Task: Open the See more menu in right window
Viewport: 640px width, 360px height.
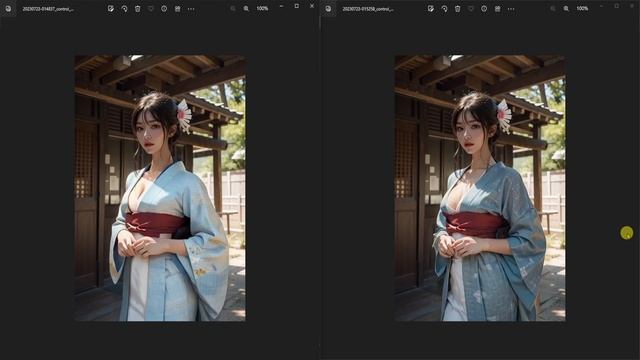Action: click(x=511, y=9)
